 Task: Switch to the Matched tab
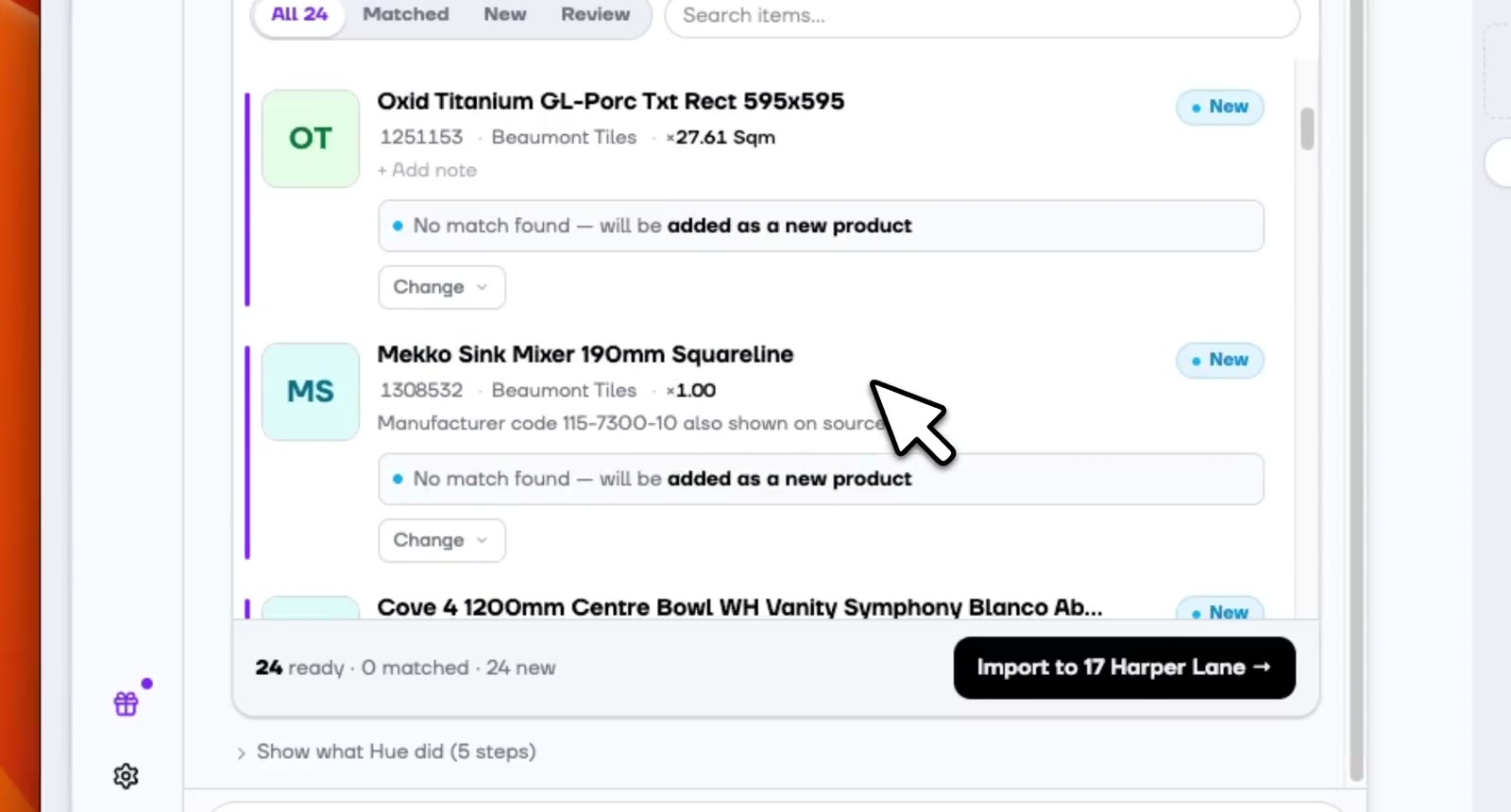click(x=406, y=14)
